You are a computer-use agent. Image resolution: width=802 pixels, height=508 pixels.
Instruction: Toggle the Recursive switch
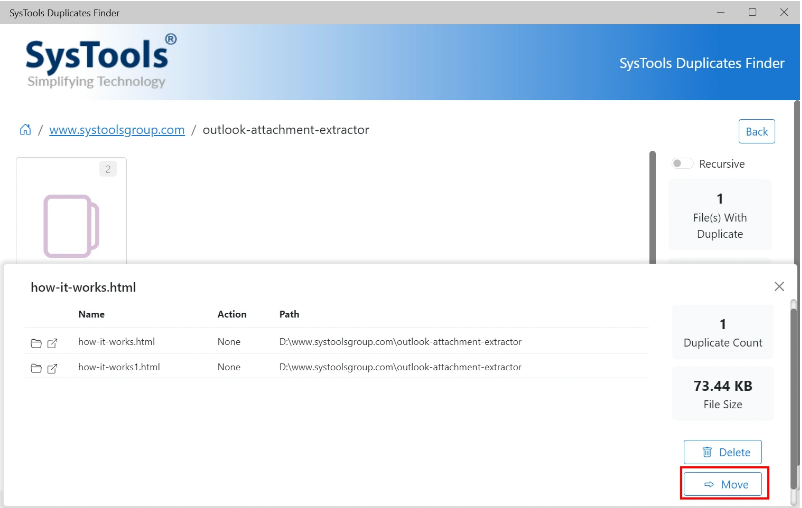coord(682,164)
